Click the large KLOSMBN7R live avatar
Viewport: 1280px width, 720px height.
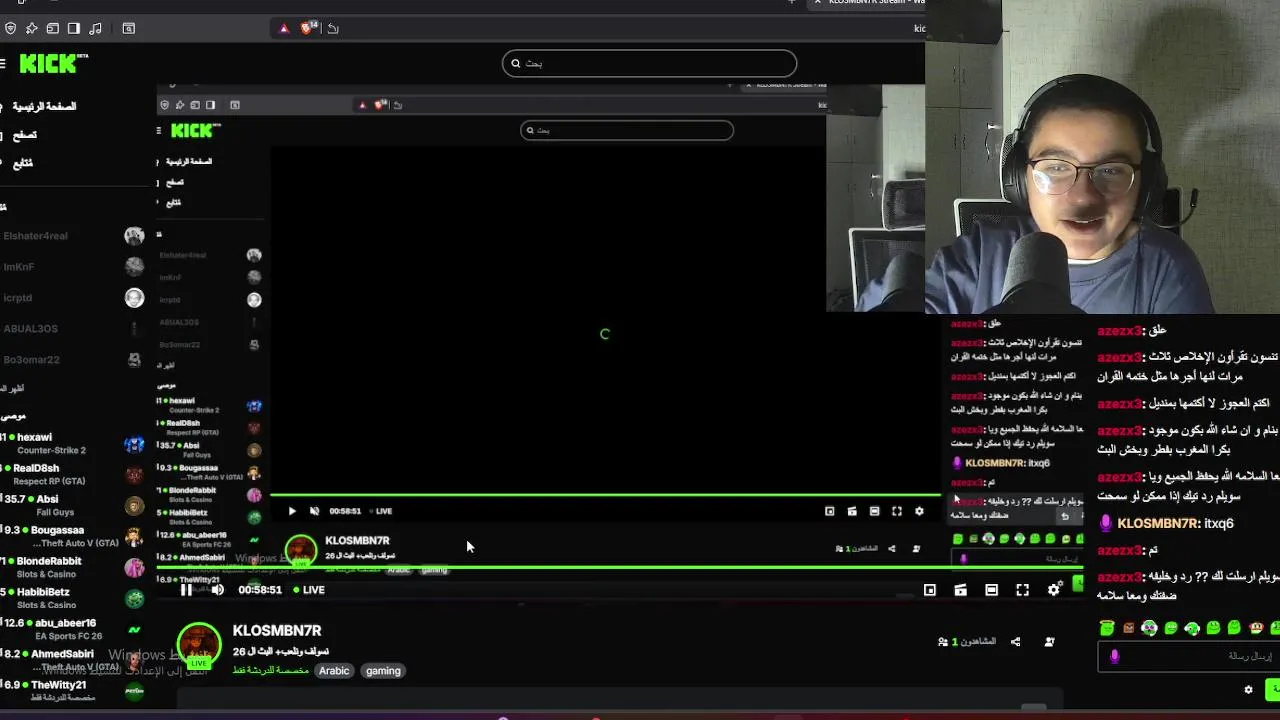199,646
